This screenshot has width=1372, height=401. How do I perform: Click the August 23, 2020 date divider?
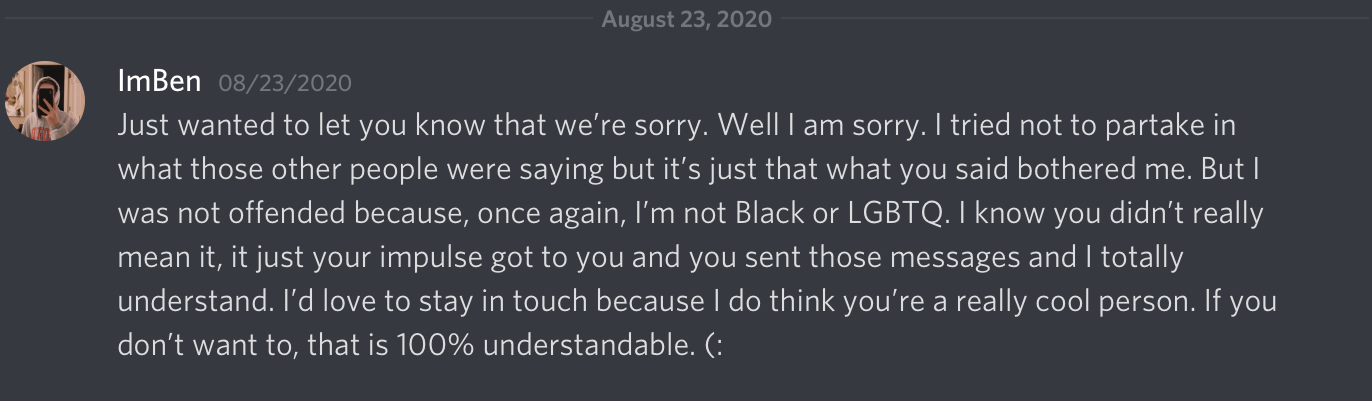coord(686,19)
